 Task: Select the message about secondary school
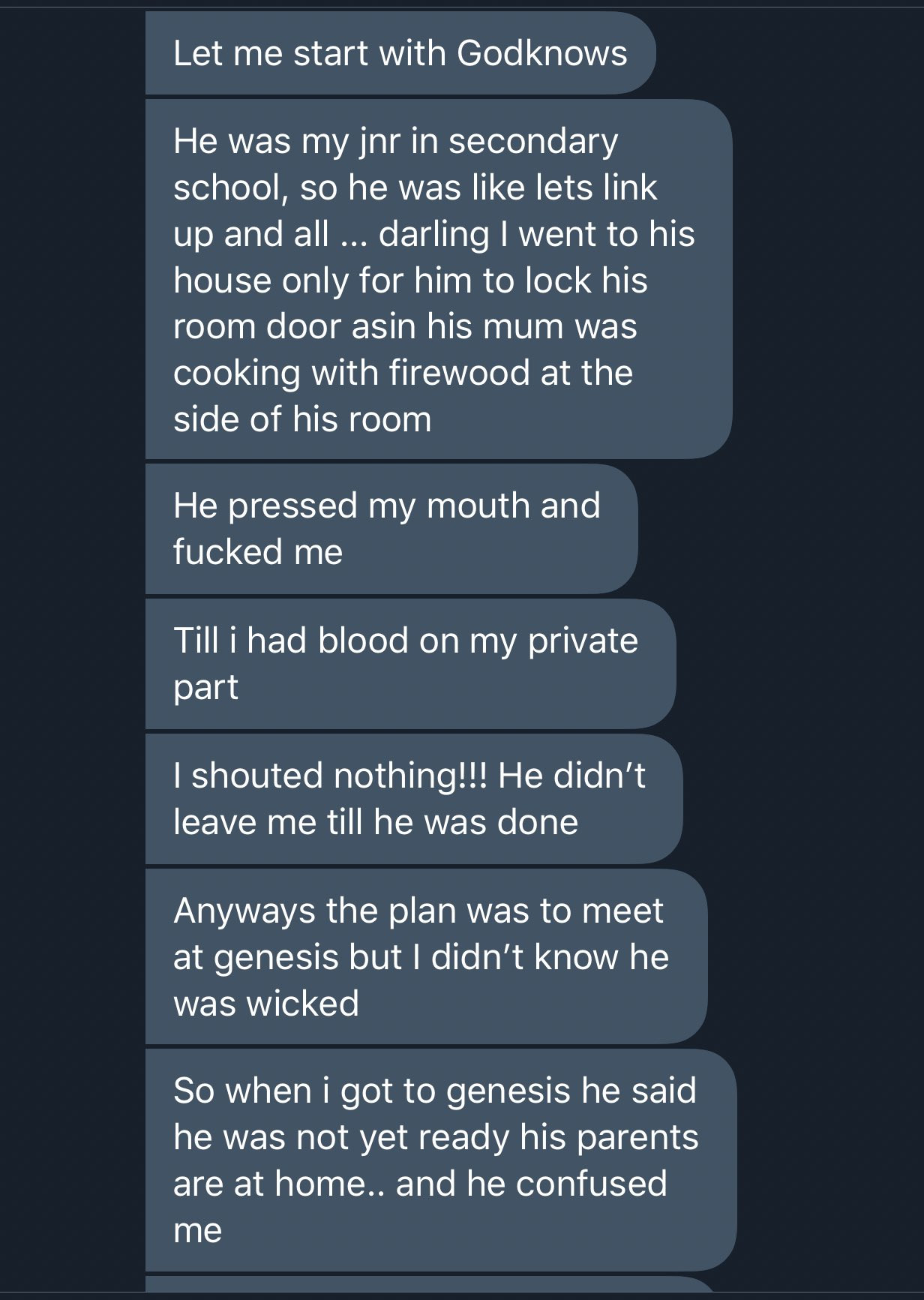[x=437, y=279]
